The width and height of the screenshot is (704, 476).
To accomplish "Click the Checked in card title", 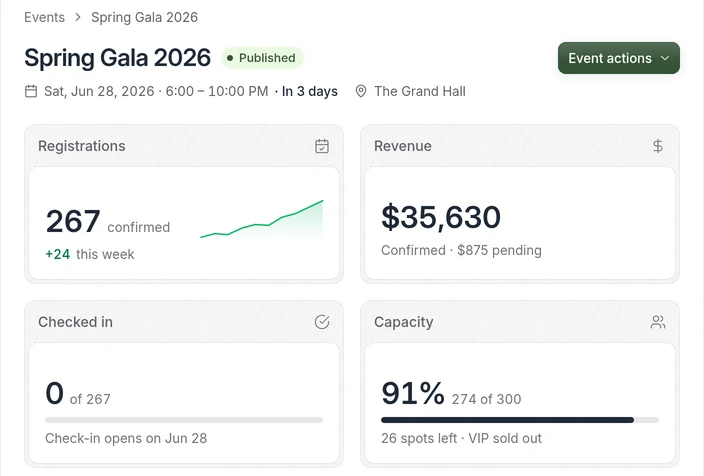I will pos(75,322).
